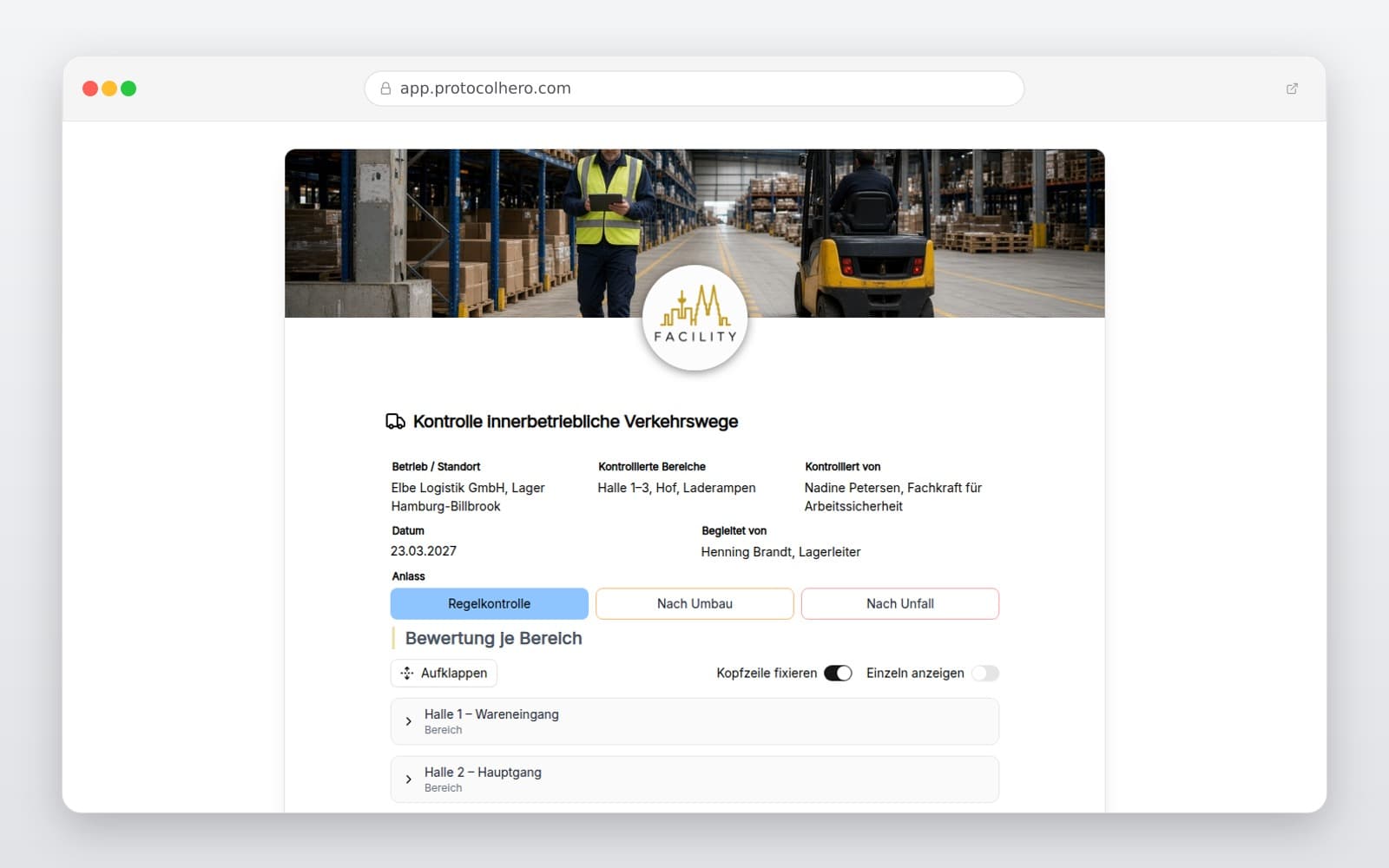Click Halle 1–3, Hof, Laderampen text

[676, 488]
